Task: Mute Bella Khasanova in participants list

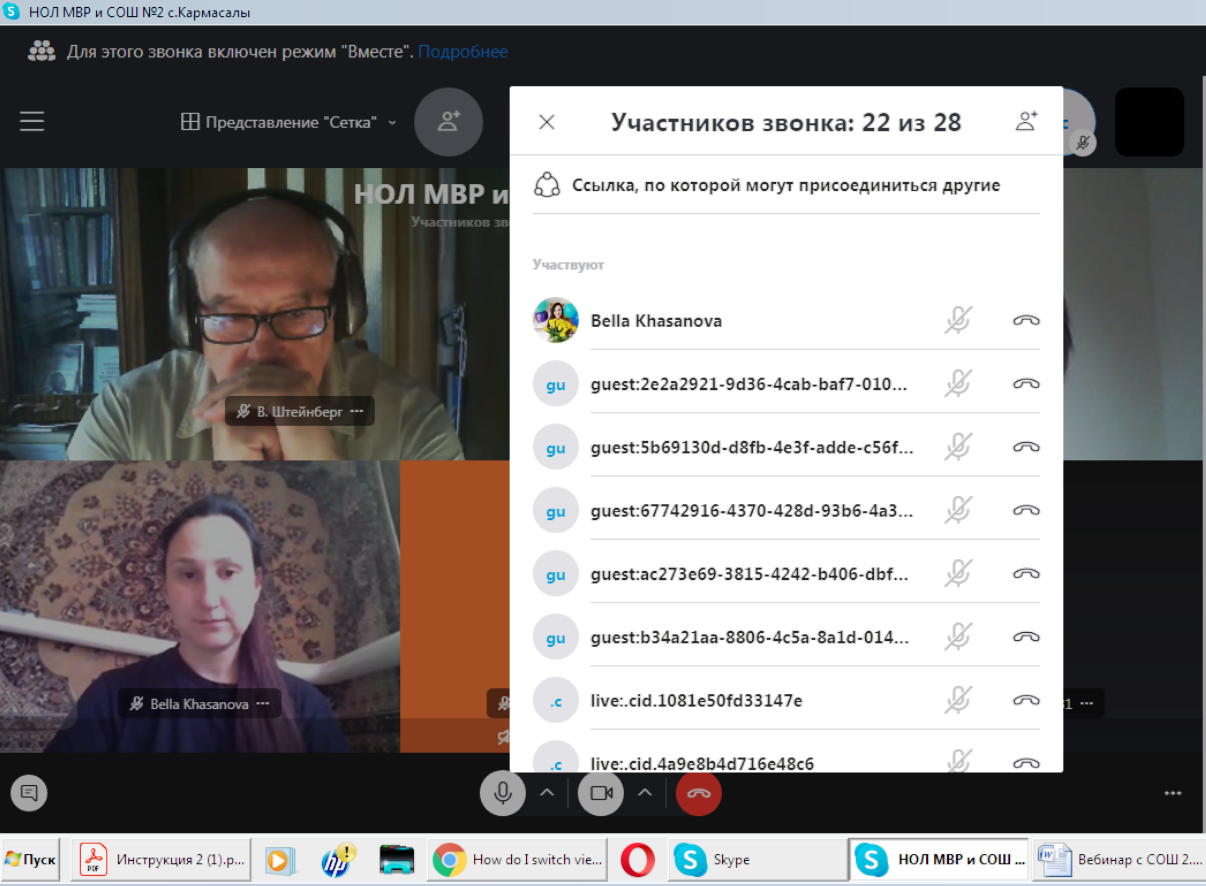Action: (x=958, y=321)
